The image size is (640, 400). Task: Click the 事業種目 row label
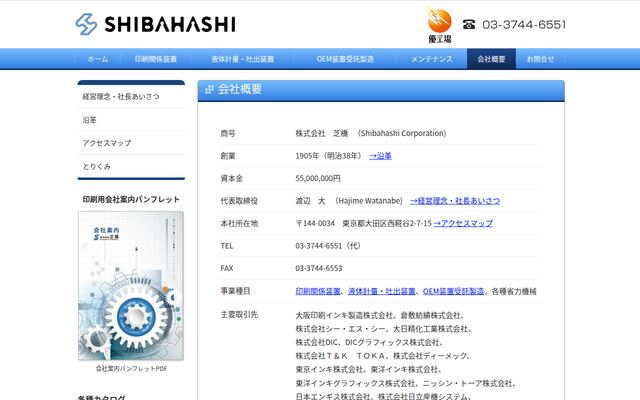[235, 291]
